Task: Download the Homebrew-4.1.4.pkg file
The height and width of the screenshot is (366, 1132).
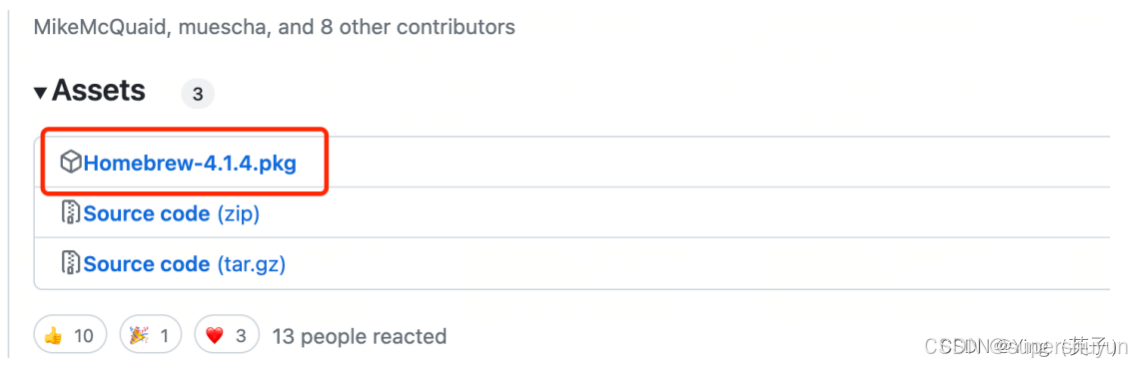Action: pos(190,162)
